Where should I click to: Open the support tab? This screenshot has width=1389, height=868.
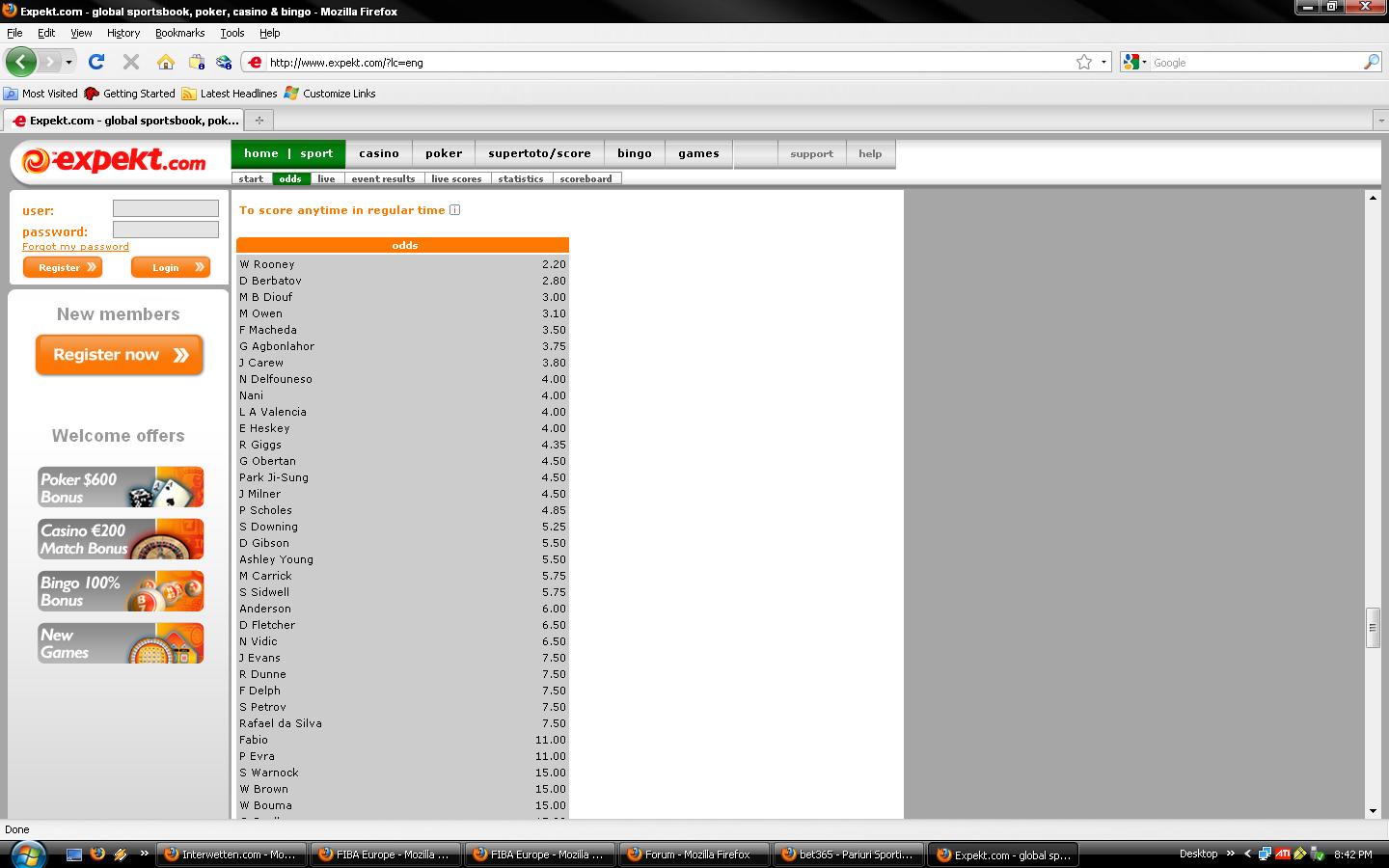(811, 153)
